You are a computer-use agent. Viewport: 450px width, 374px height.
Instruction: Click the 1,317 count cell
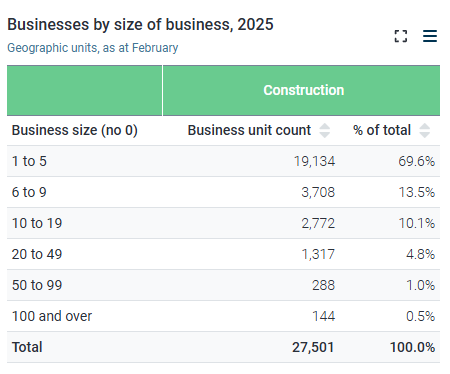click(318, 254)
